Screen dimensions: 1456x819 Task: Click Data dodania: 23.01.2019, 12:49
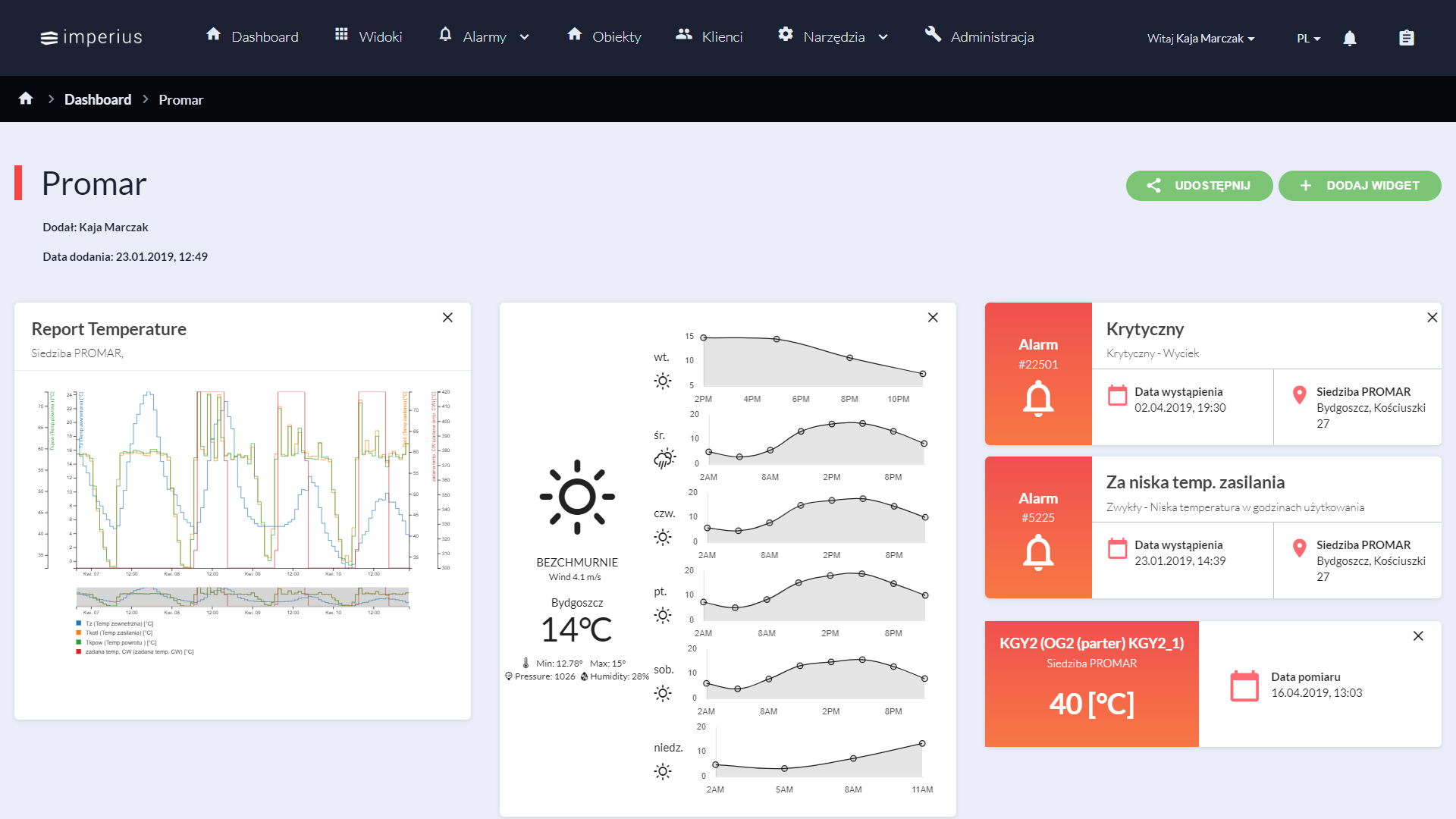[x=125, y=257]
